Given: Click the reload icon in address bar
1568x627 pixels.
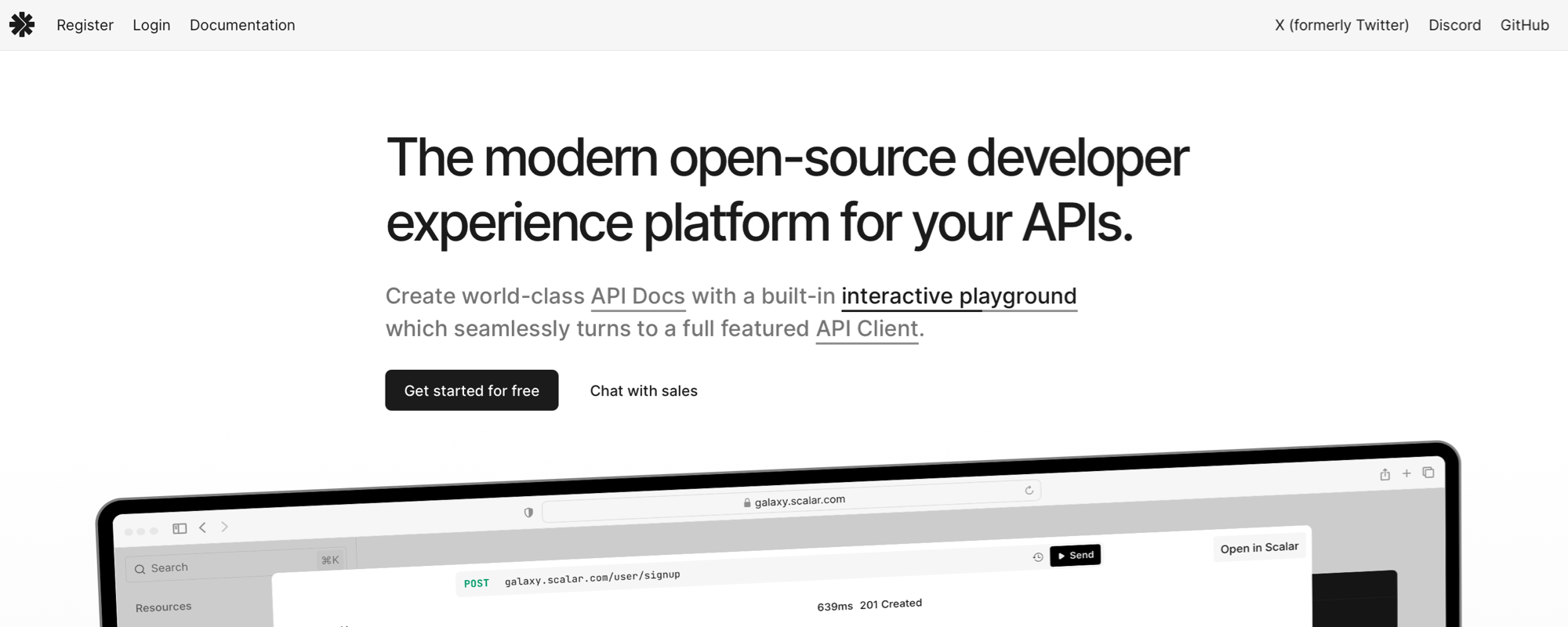Looking at the screenshot, I should [1029, 491].
